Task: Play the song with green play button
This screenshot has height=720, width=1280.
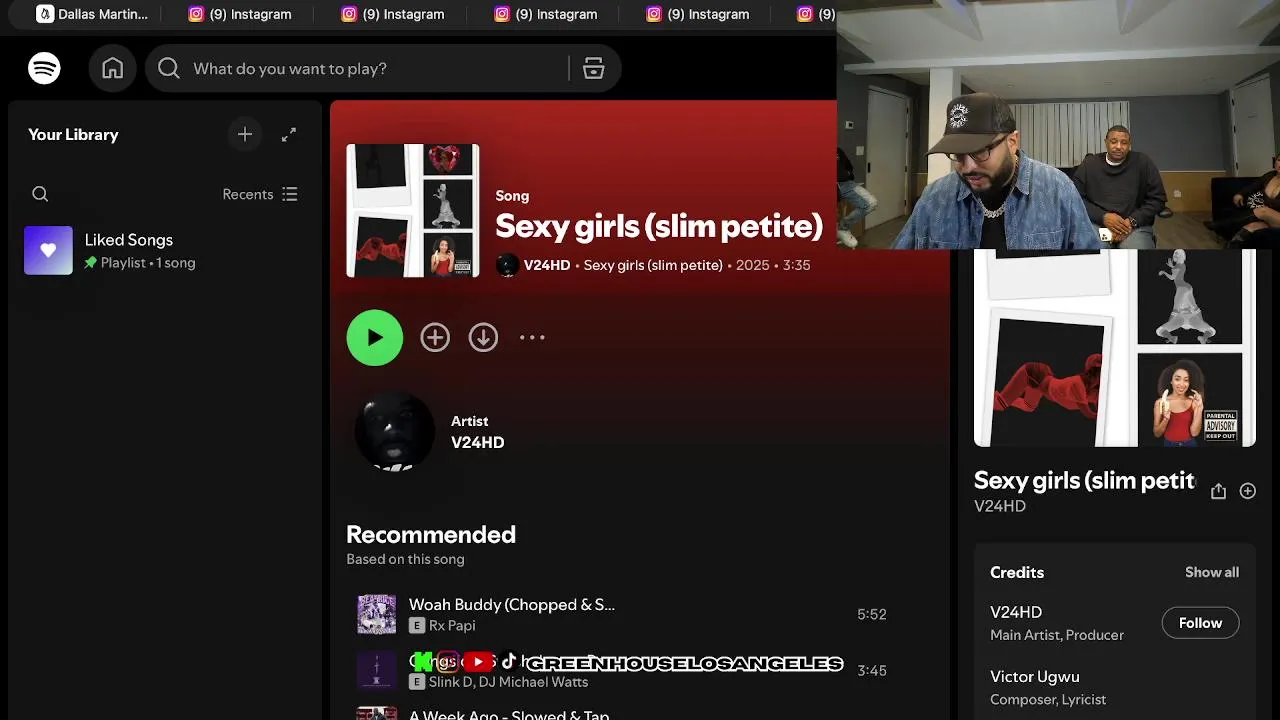Action: tap(375, 338)
